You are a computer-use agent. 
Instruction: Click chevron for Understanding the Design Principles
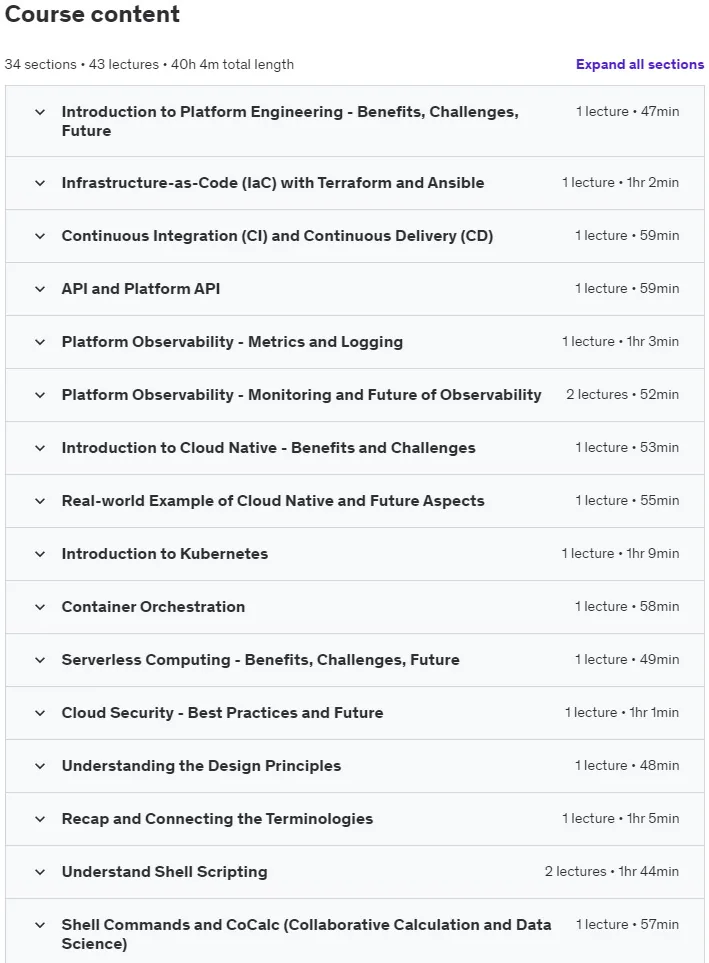[40, 766]
